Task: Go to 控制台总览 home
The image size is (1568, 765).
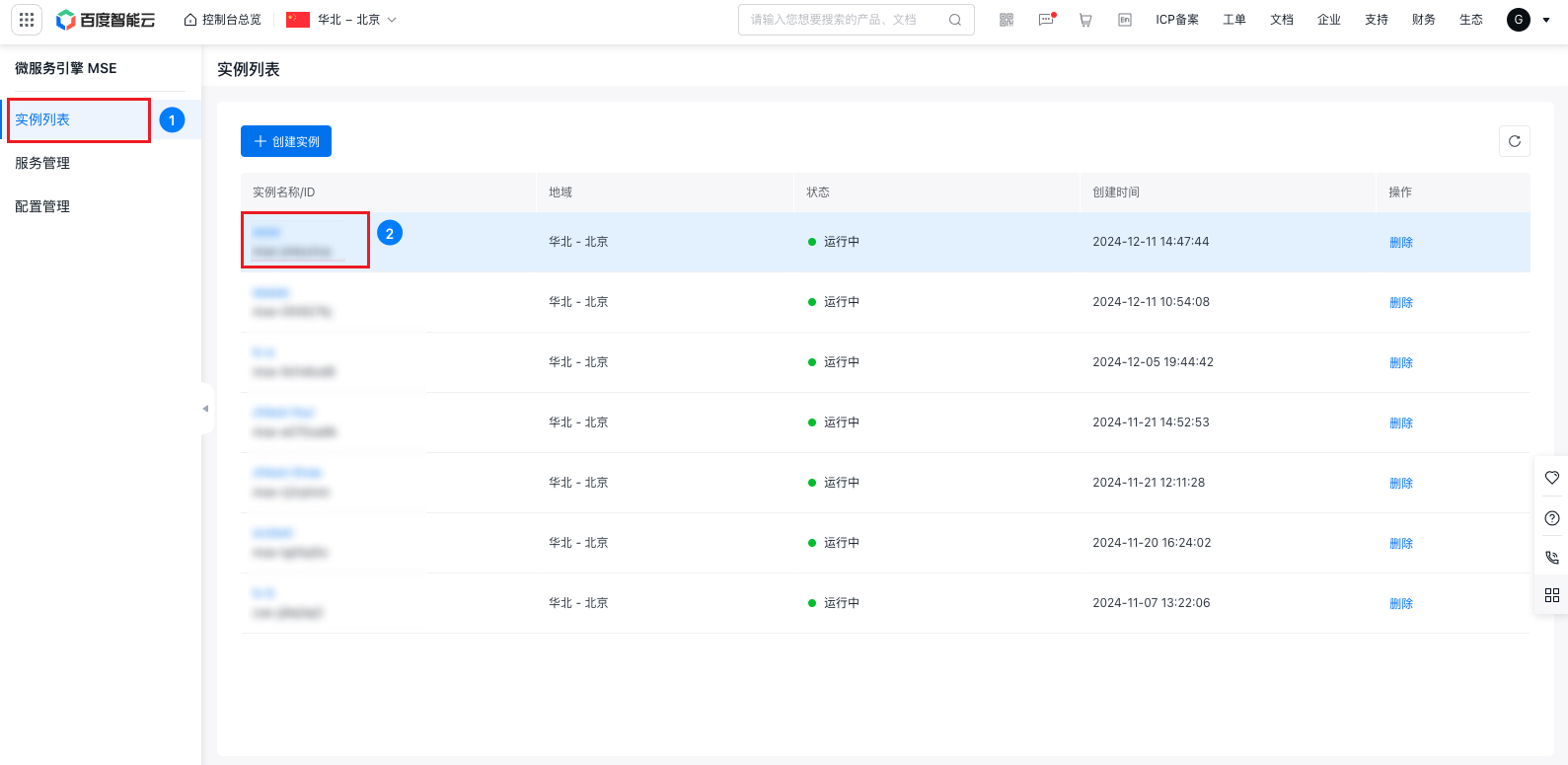Action: point(223,20)
